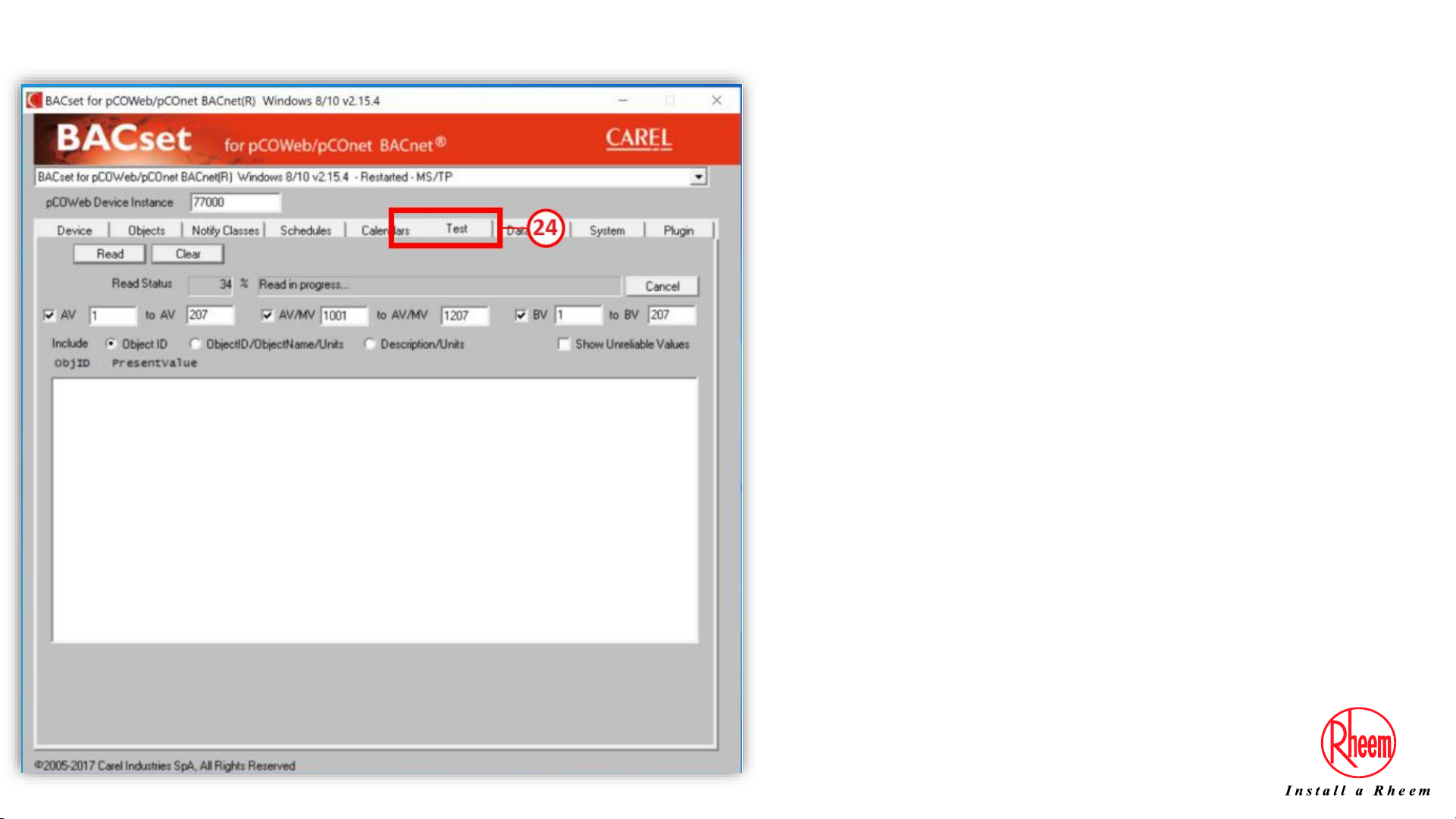Screen dimensions: 1456x819
Task: Click the Read button
Action: (x=110, y=254)
